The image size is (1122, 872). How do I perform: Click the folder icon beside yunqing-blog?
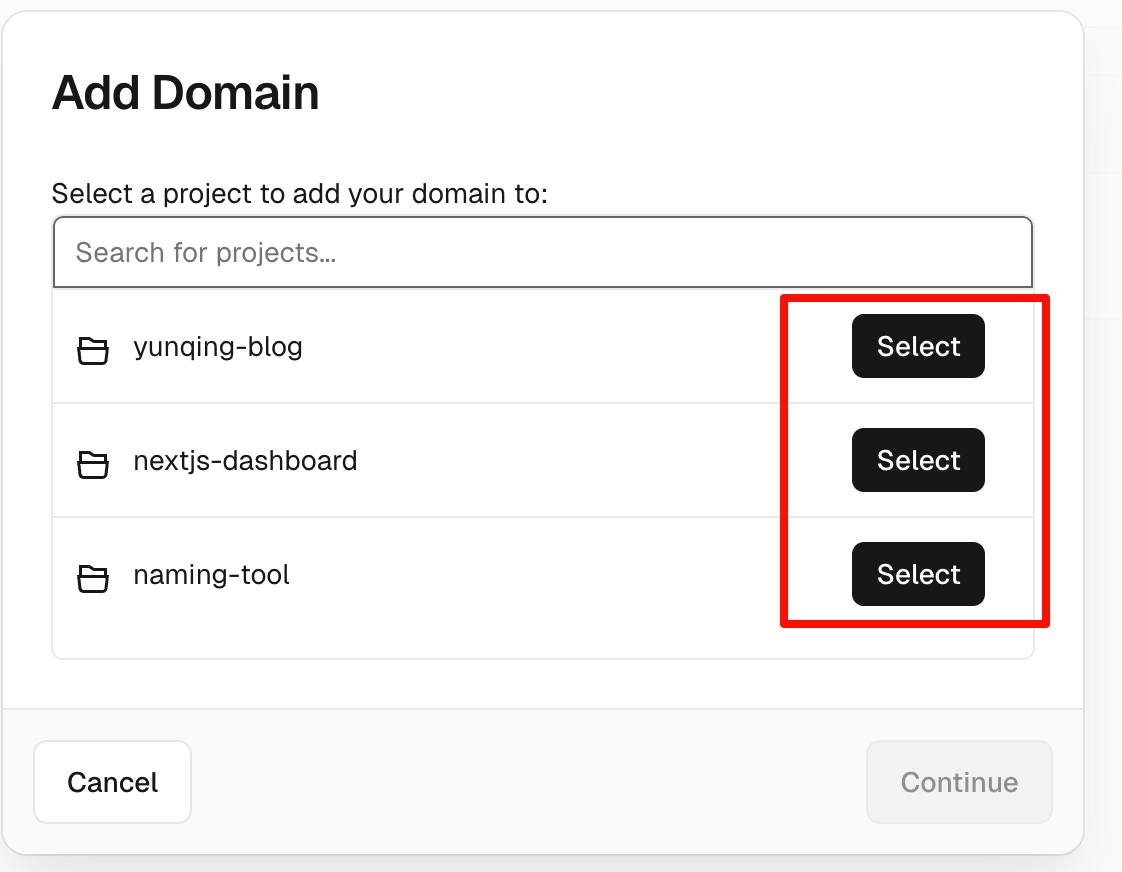[x=93, y=350]
